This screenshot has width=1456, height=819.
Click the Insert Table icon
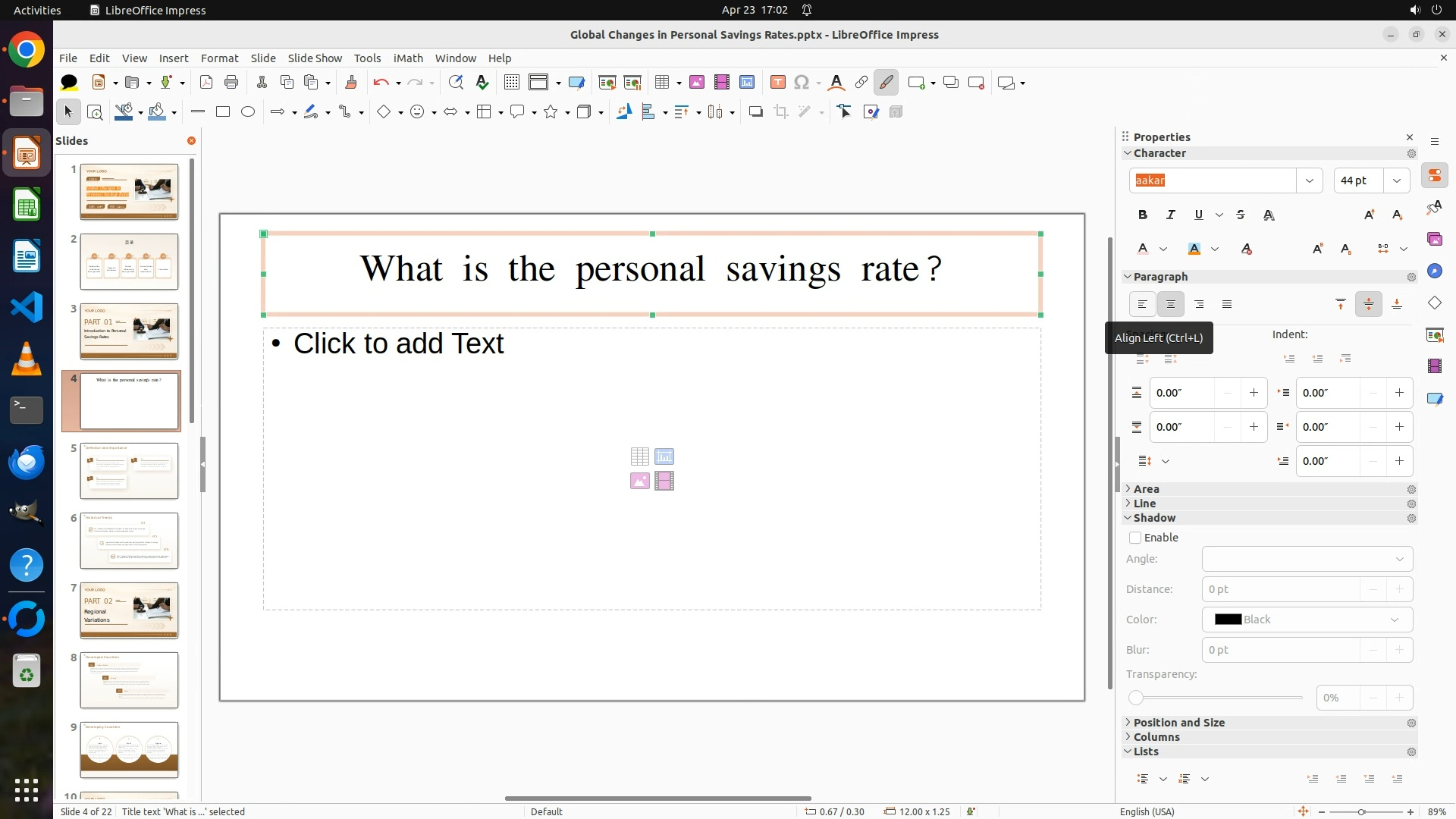point(662,83)
